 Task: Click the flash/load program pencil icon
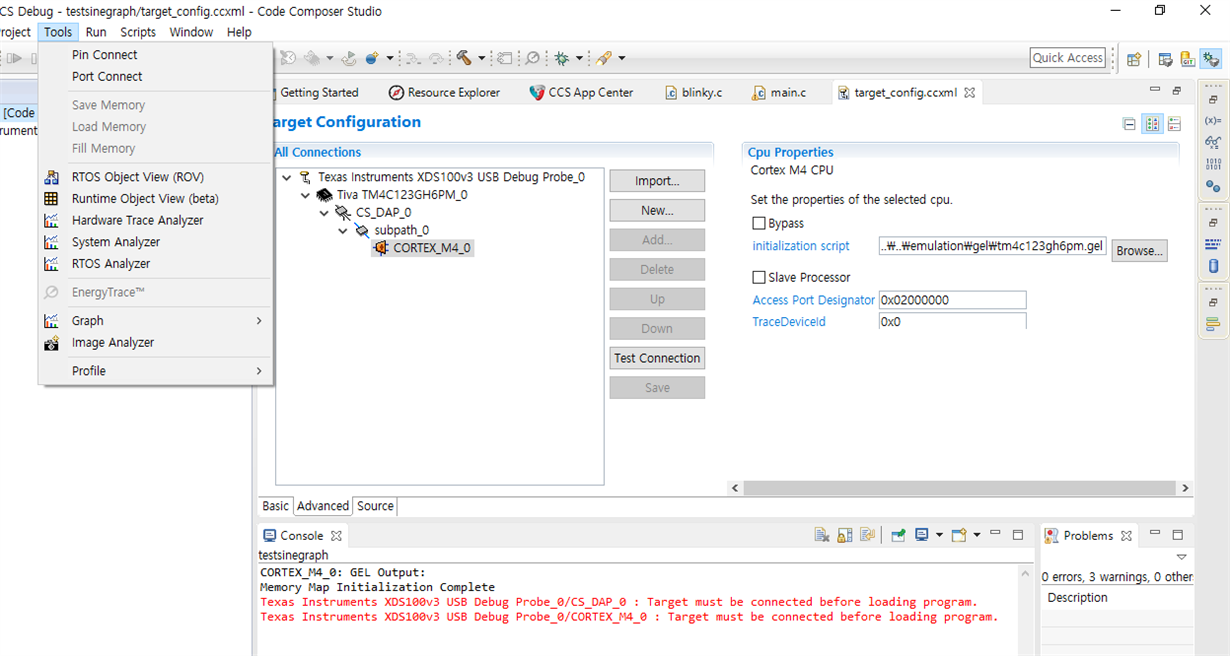click(x=603, y=58)
